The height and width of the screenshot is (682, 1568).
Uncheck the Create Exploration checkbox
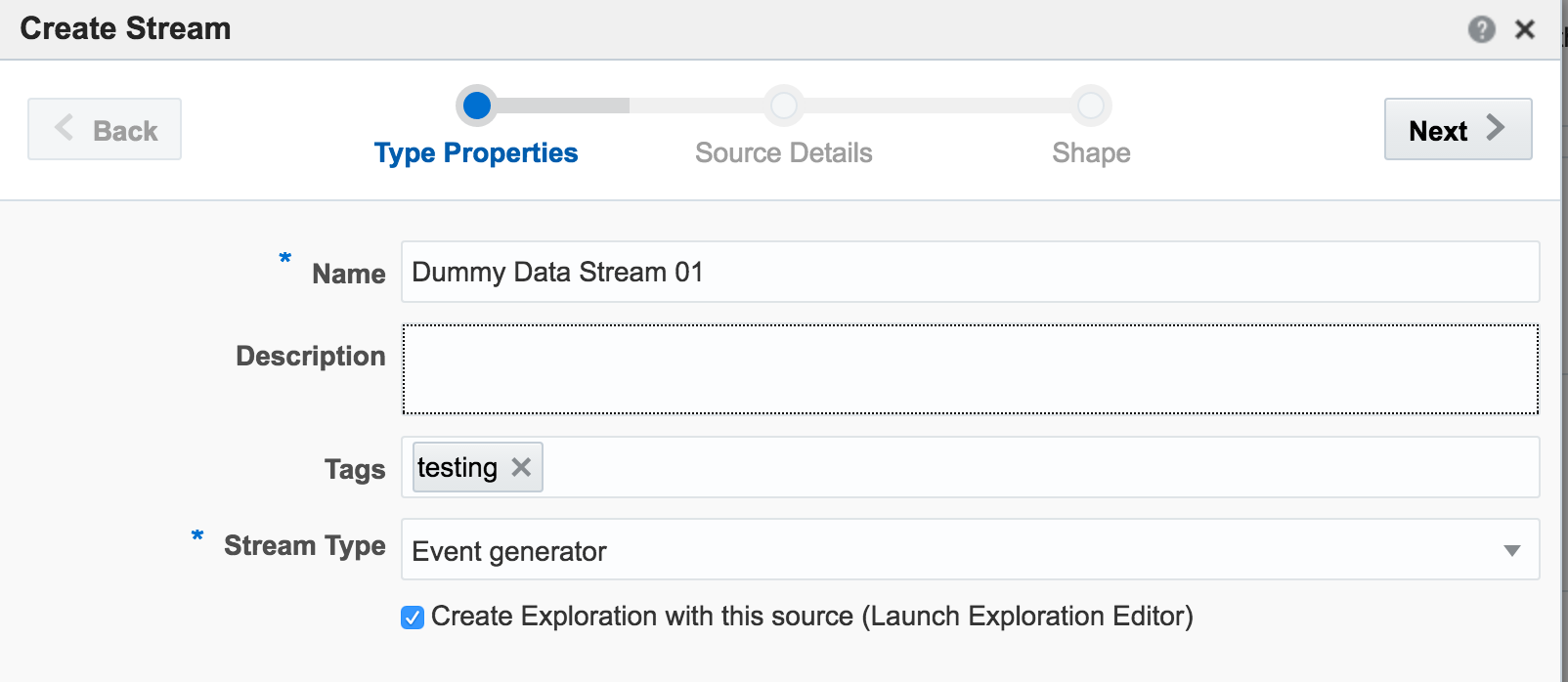[413, 618]
